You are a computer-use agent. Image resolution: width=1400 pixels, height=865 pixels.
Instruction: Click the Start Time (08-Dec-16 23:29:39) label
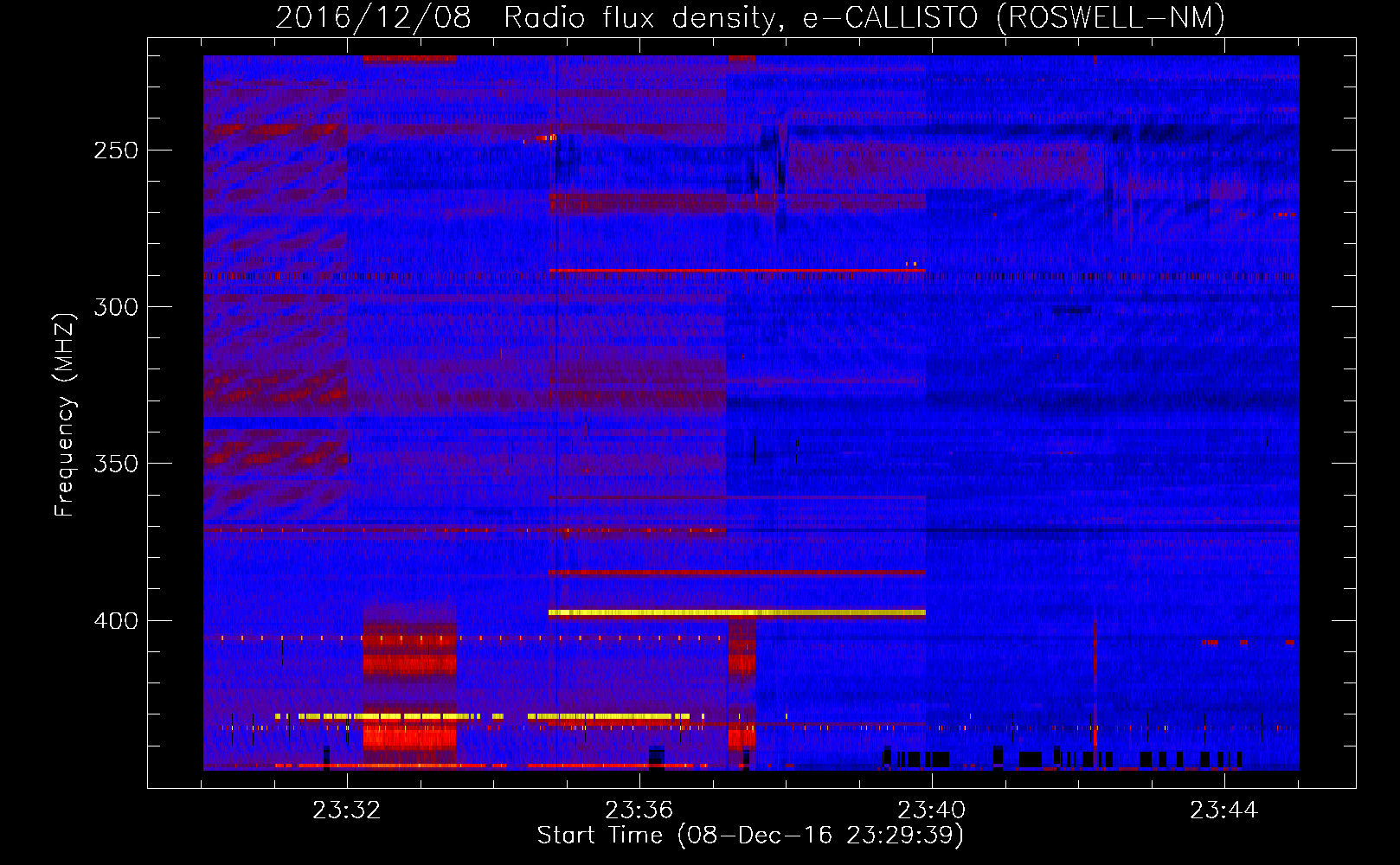(x=750, y=836)
